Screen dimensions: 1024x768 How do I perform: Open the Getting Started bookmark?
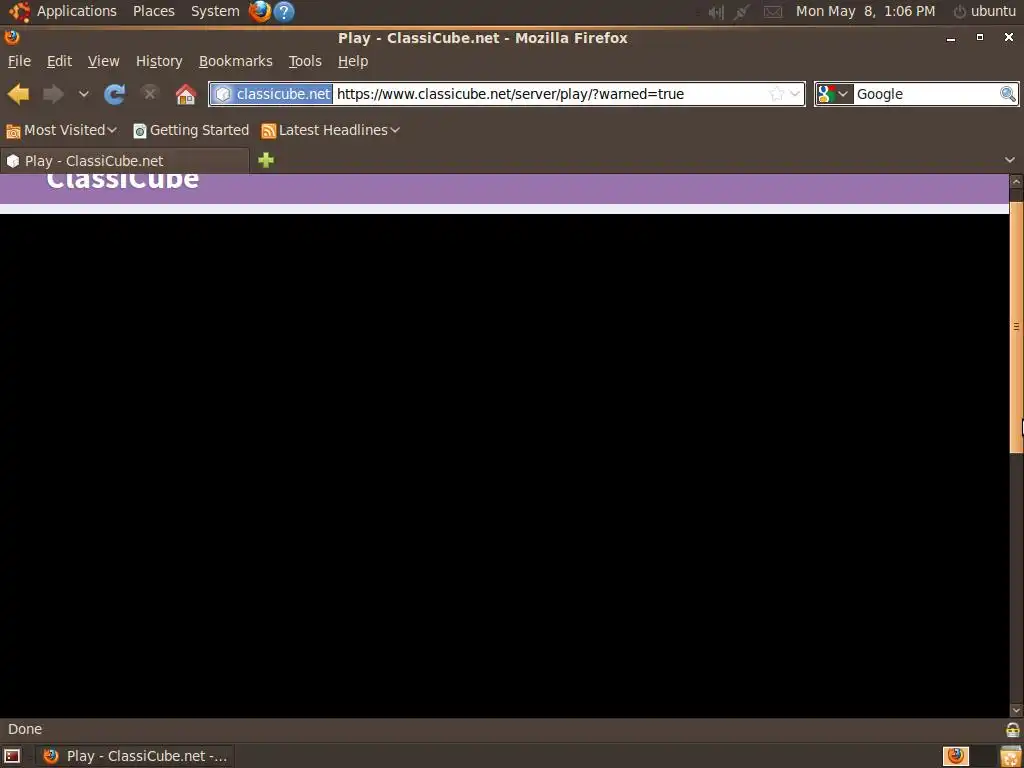tap(191, 131)
